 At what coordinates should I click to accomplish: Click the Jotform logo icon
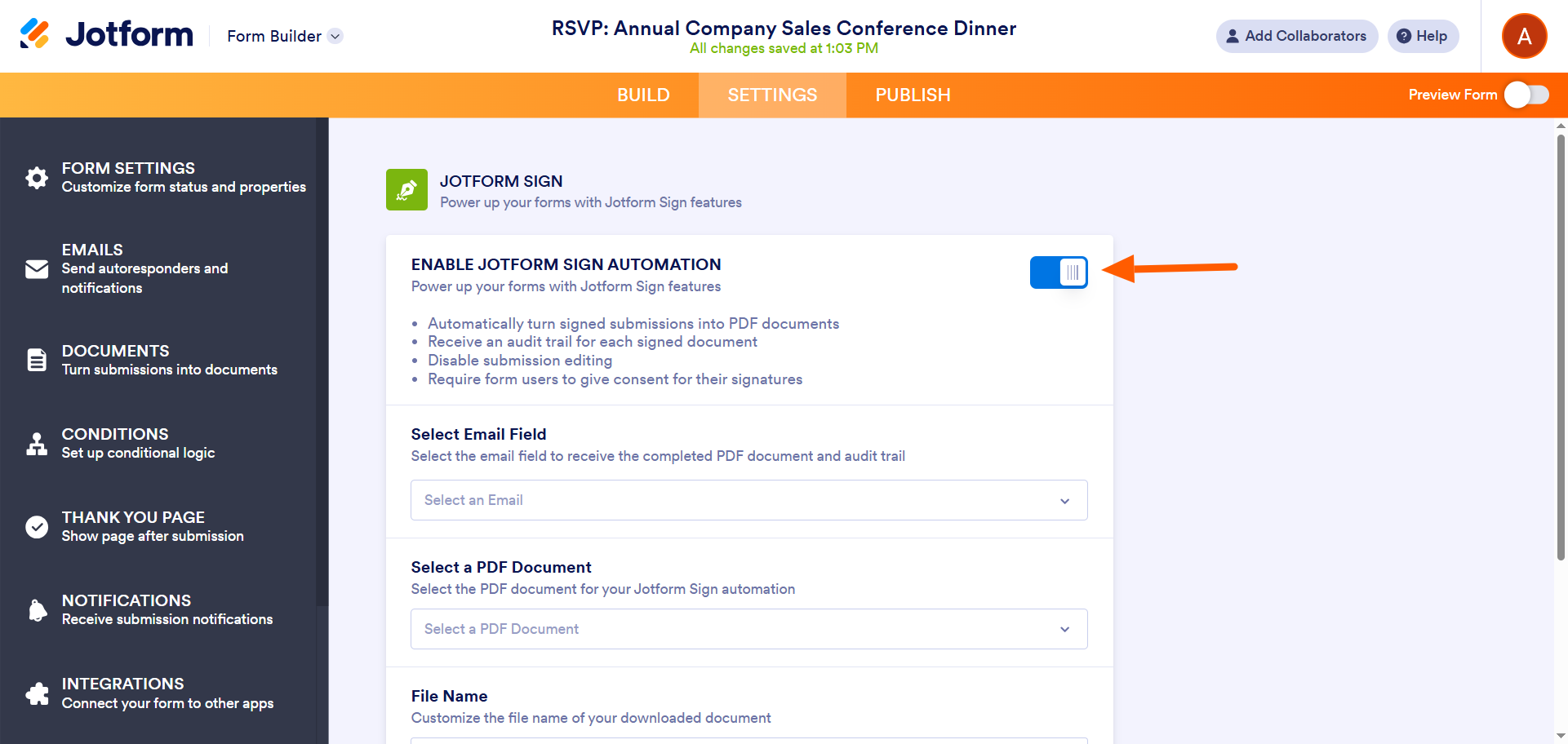pos(35,34)
